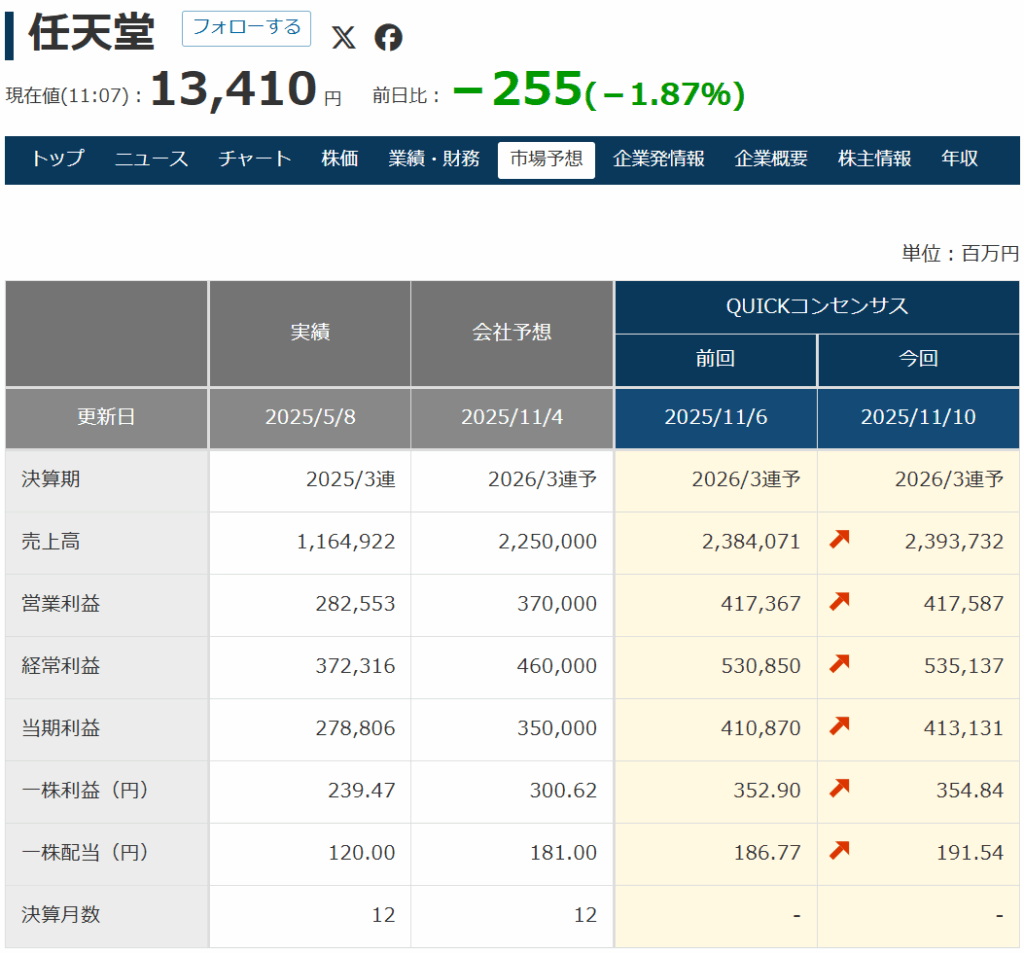The image size is (1024, 953).
Task: Click the up arrow beside 一株利益 354.84
Action: pyautogui.click(x=840, y=789)
